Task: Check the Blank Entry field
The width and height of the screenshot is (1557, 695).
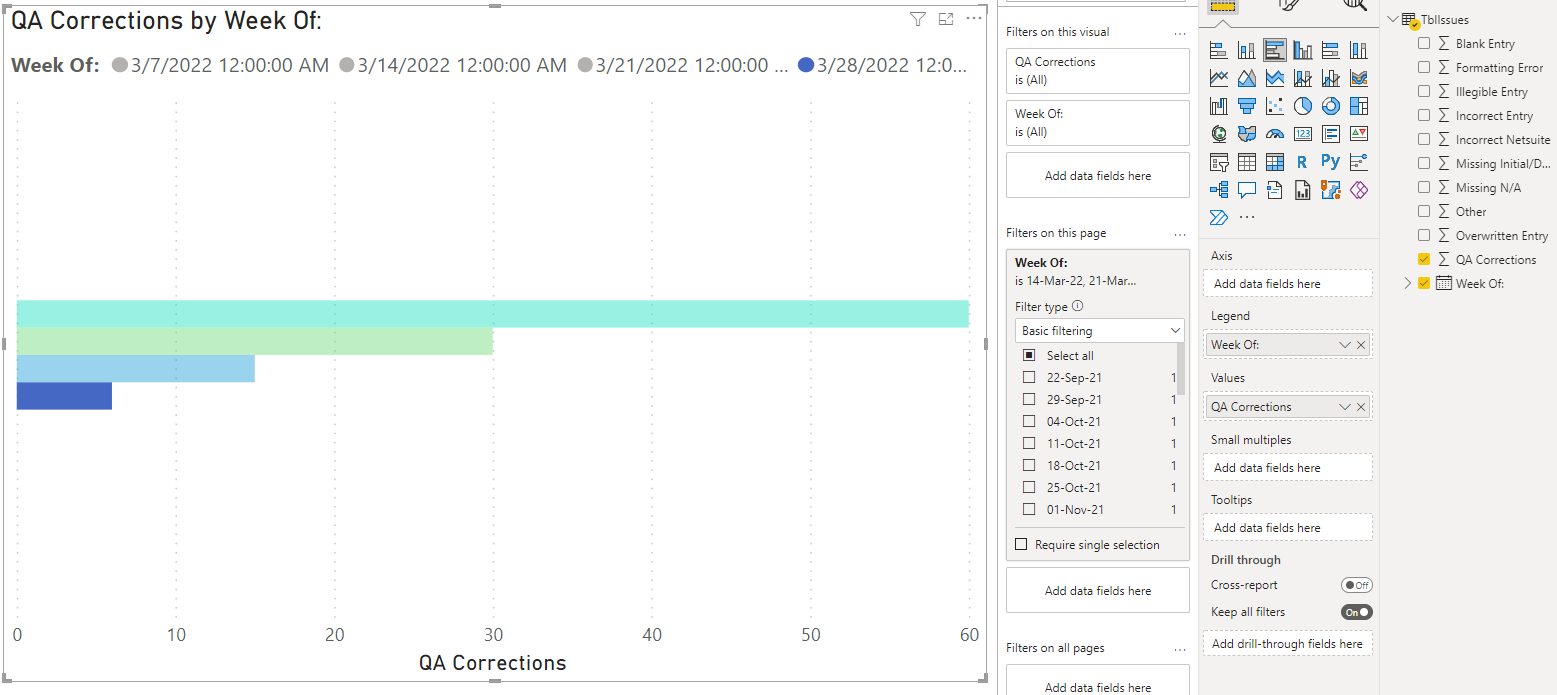Action: [x=1424, y=43]
